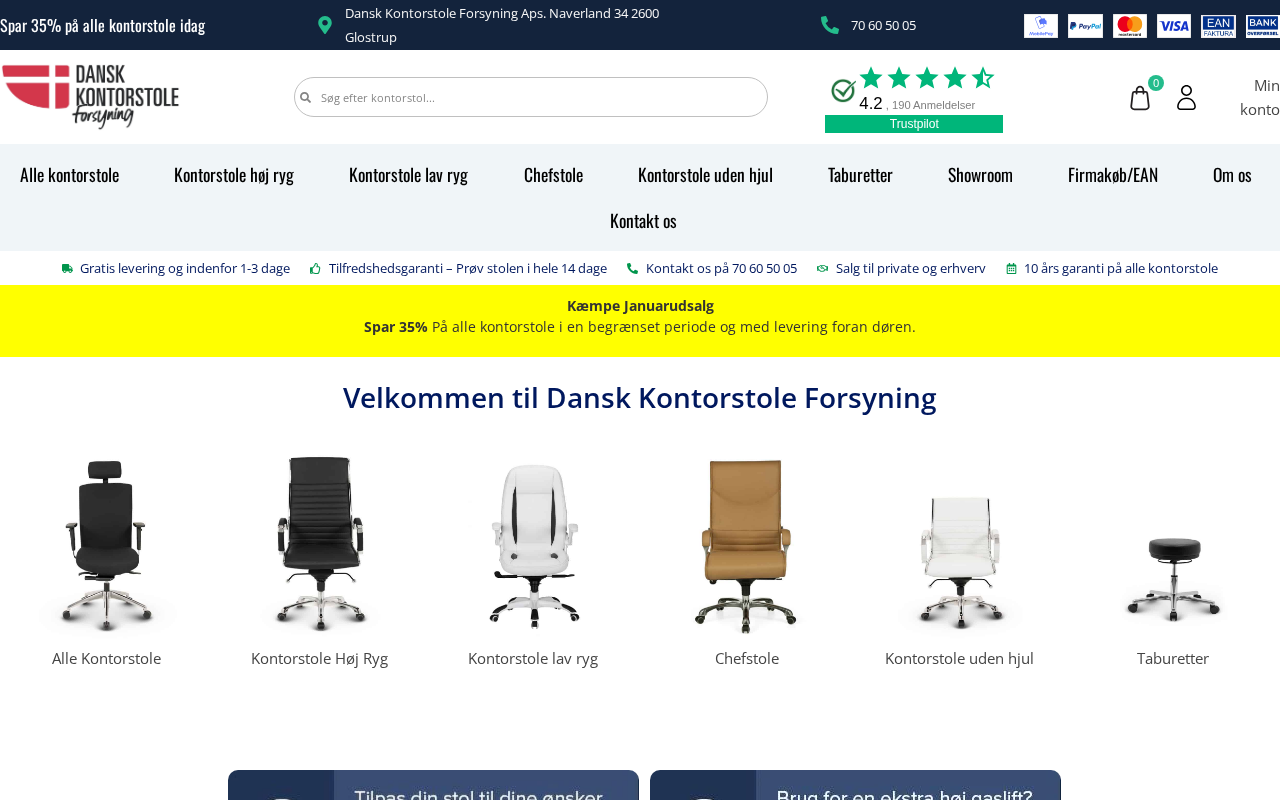Select Kontorstole uden hjul in navigation
This screenshot has width=1280, height=800.
[x=705, y=175]
